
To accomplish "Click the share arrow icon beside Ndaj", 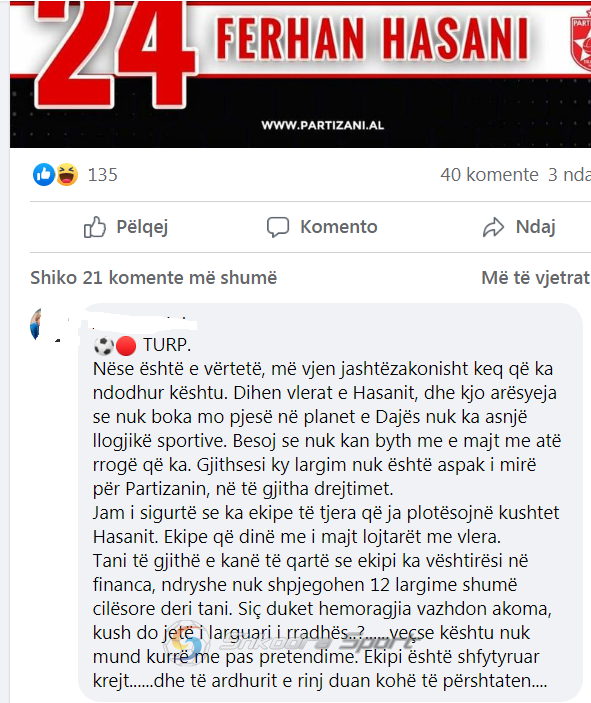I will pyautogui.click(x=494, y=227).
